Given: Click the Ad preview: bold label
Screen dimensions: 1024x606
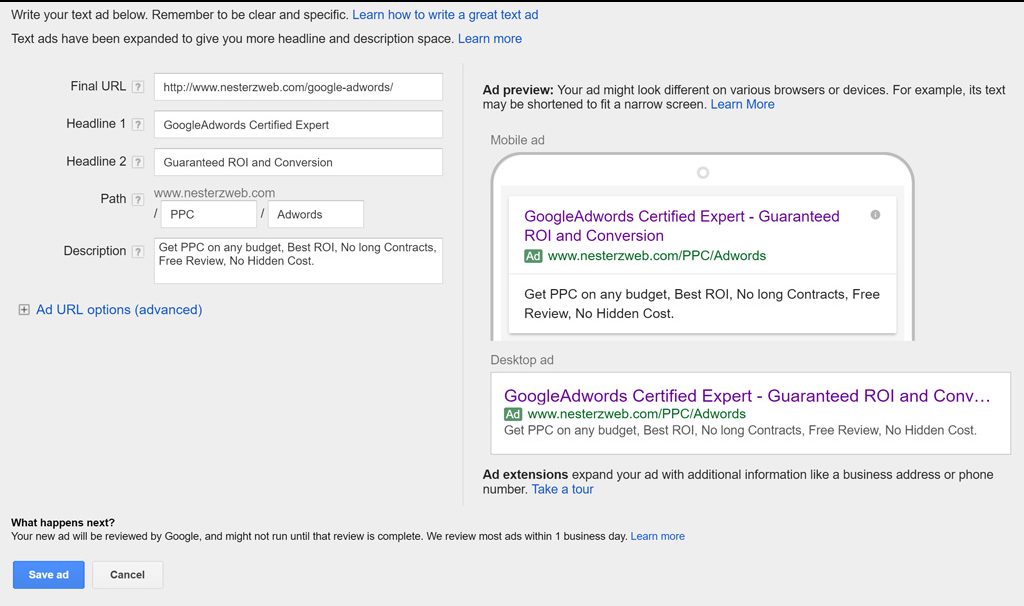Looking at the screenshot, I should (x=518, y=90).
